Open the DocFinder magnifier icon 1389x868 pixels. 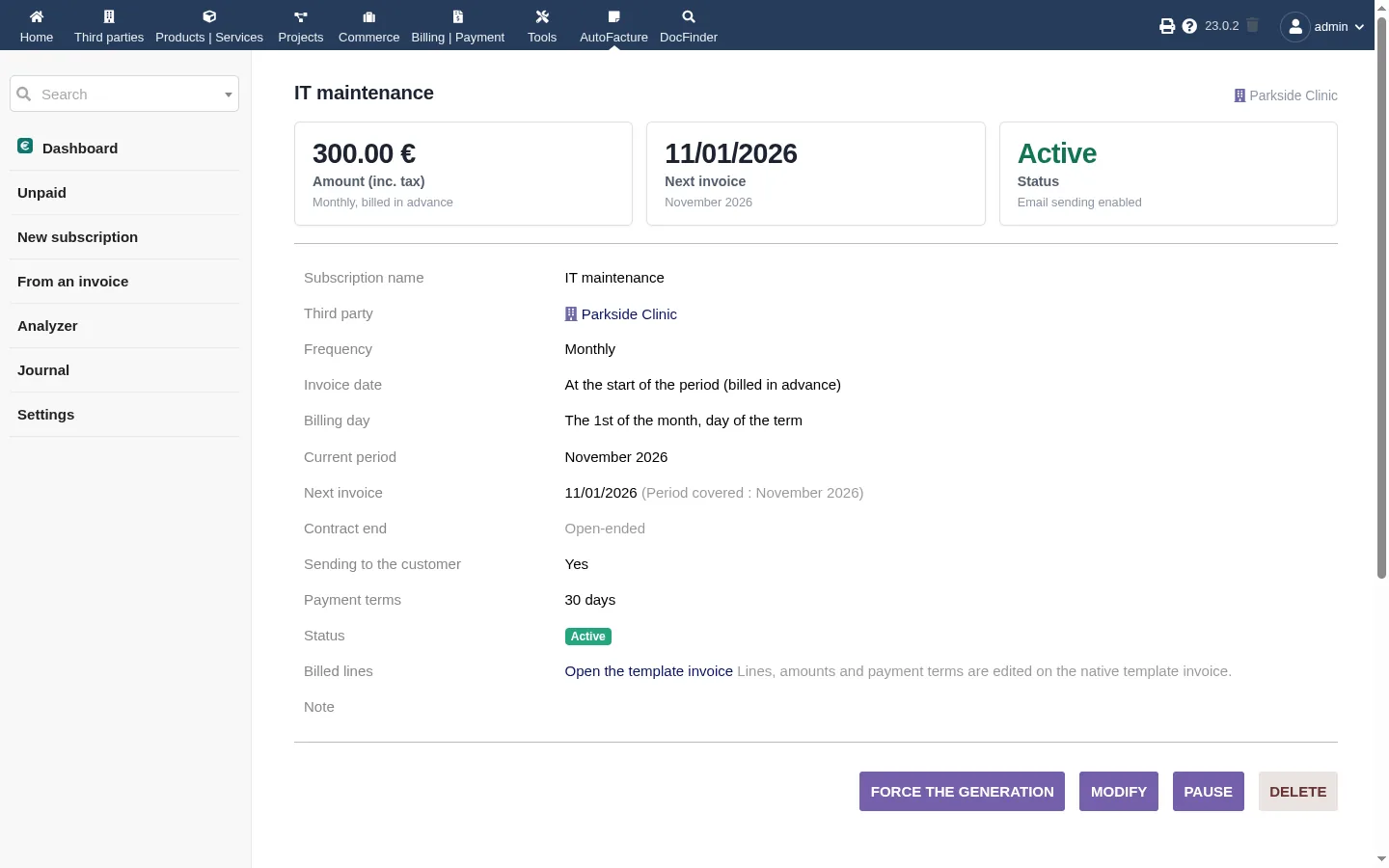[x=689, y=16]
